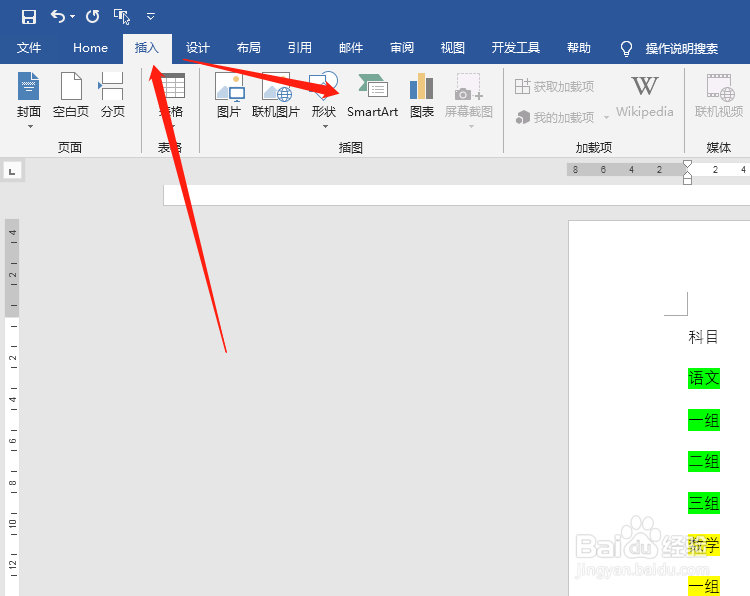Screen dimensions: 750x596
Task: Insert a page break with 分页
Action: click(112, 95)
